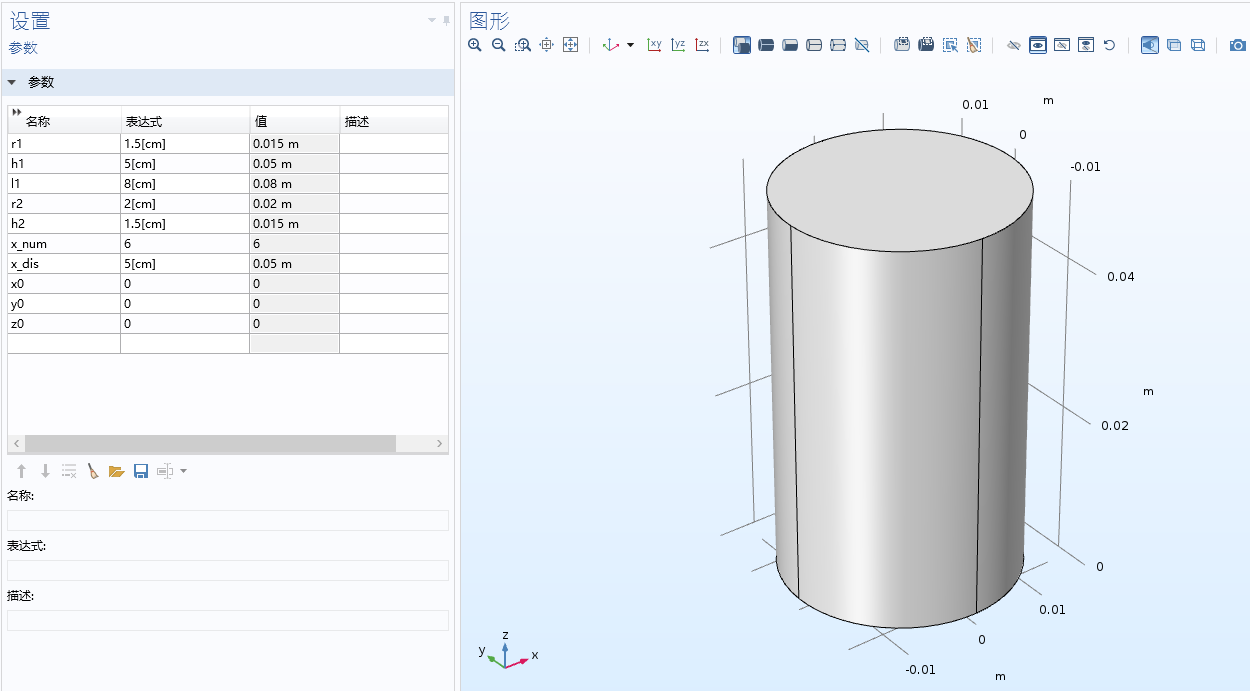Click the move up arrow below the table
Screen dimensions: 1250x691
point(21,471)
